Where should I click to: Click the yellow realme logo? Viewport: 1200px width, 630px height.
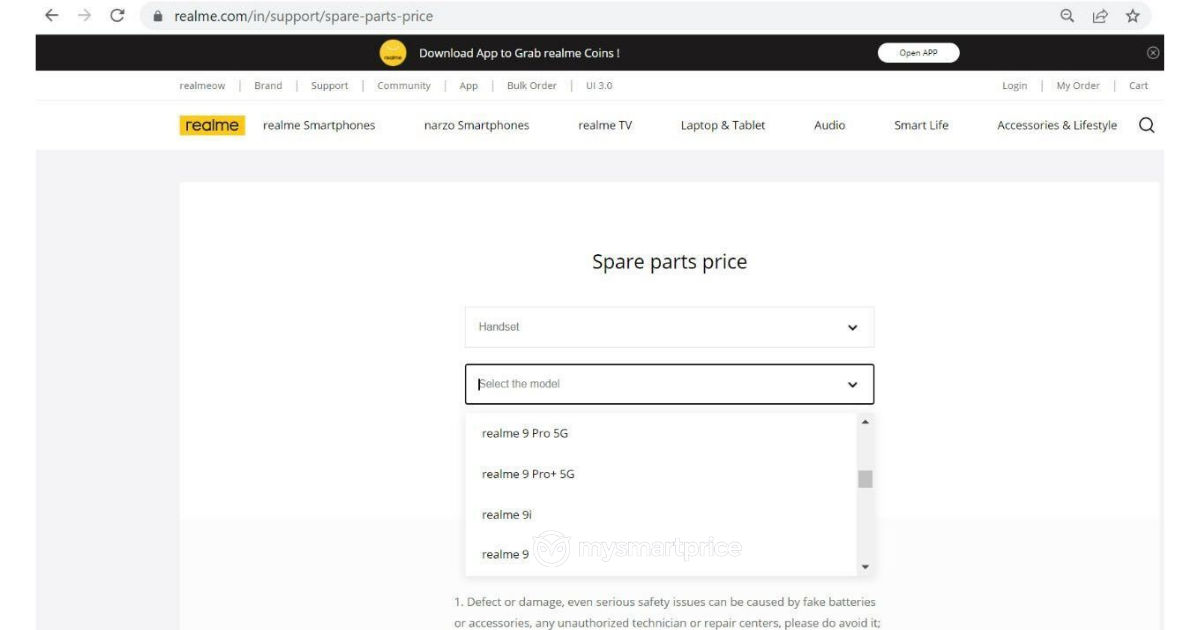point(212,125)
